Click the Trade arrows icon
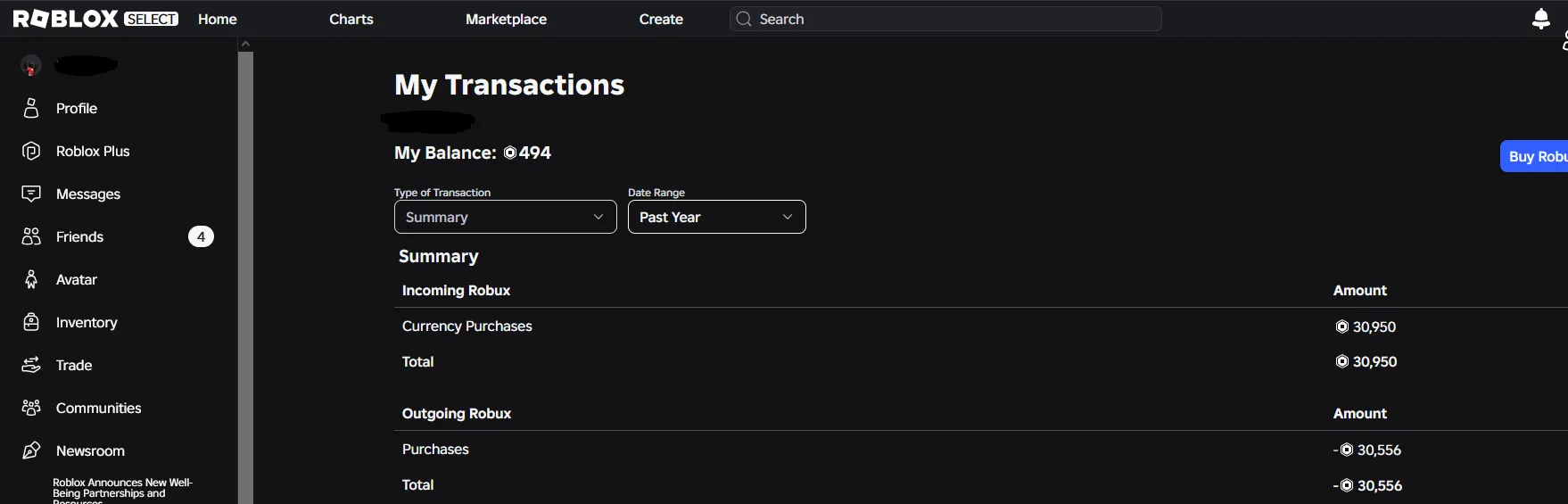The image size is (1568, 504). click(31, 365)
